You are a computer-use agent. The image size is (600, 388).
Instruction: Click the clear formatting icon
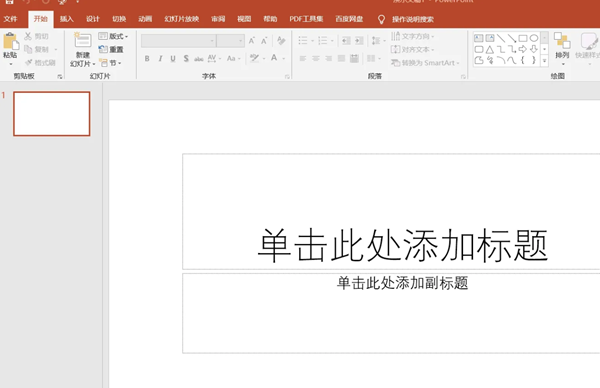click(281, 41)
